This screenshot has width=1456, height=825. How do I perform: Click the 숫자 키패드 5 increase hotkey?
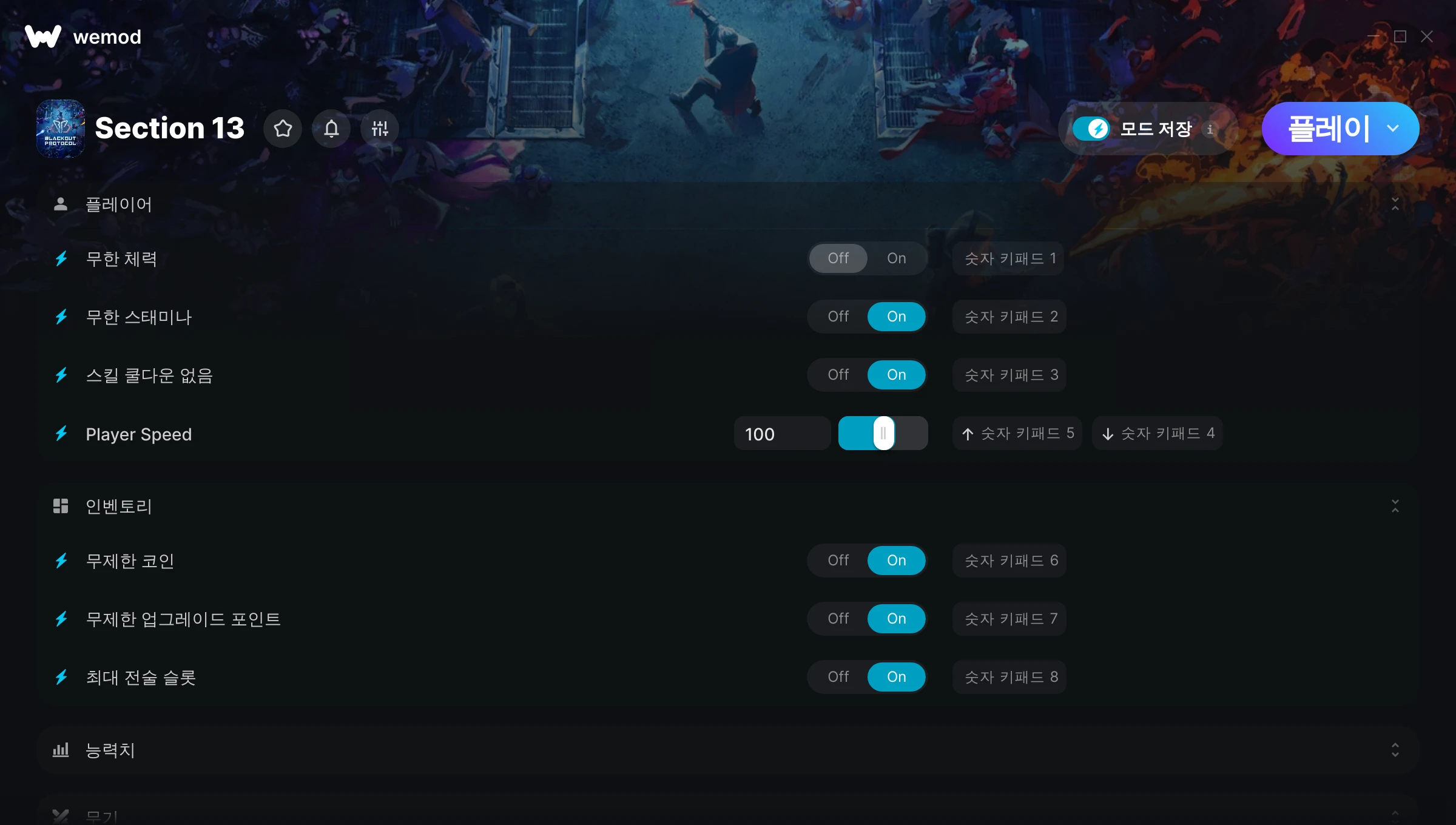[x=1017, y=433]
